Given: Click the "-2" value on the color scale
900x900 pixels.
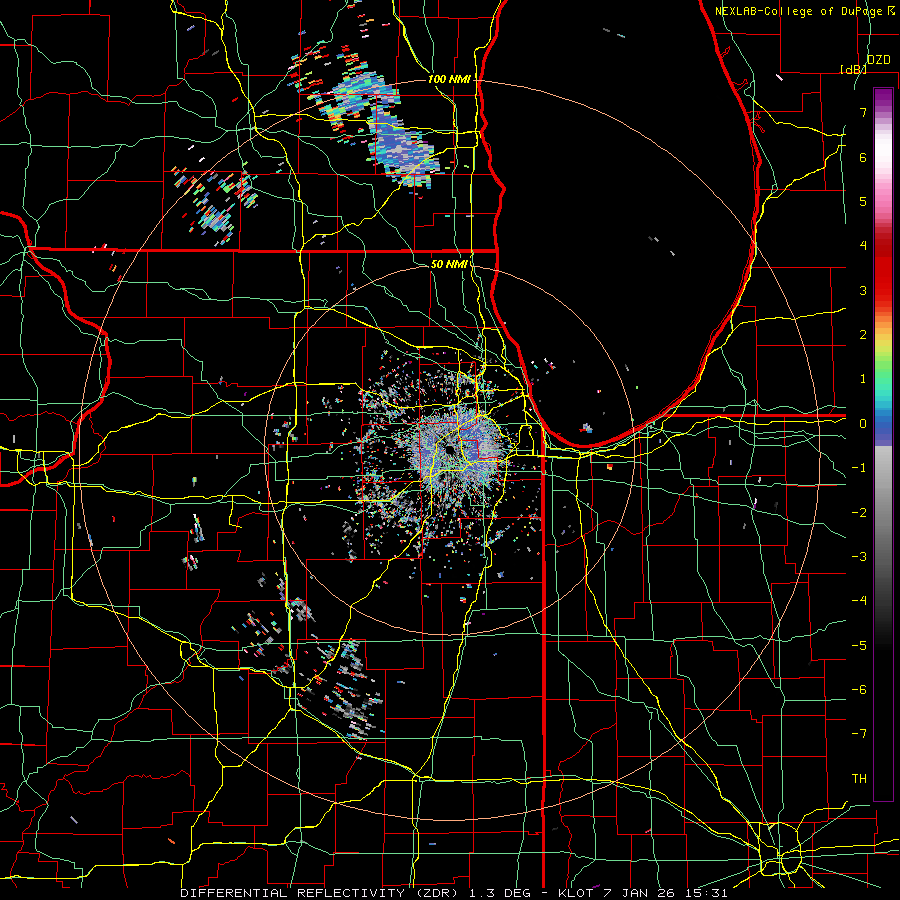Looking at the screenshot, I should pos(859,513).
